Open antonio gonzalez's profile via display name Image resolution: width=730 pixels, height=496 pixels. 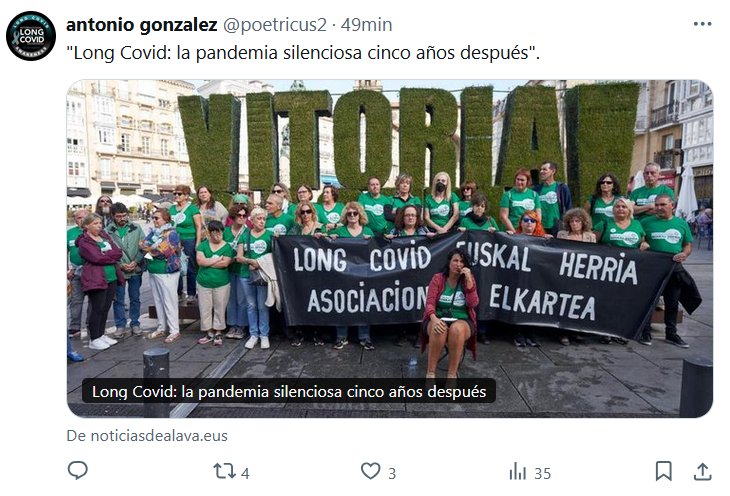coord(142,25)
